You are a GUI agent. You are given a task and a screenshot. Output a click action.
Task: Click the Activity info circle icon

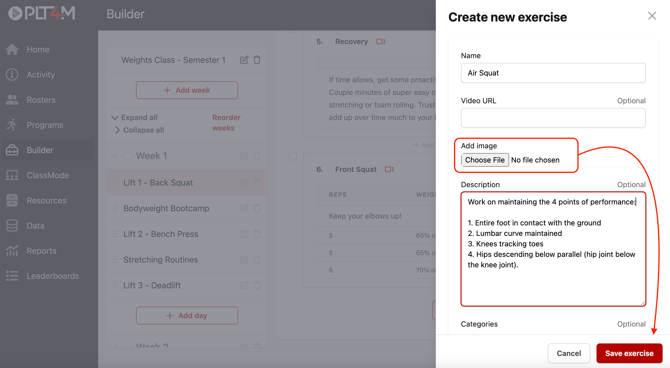pos(12,75)
